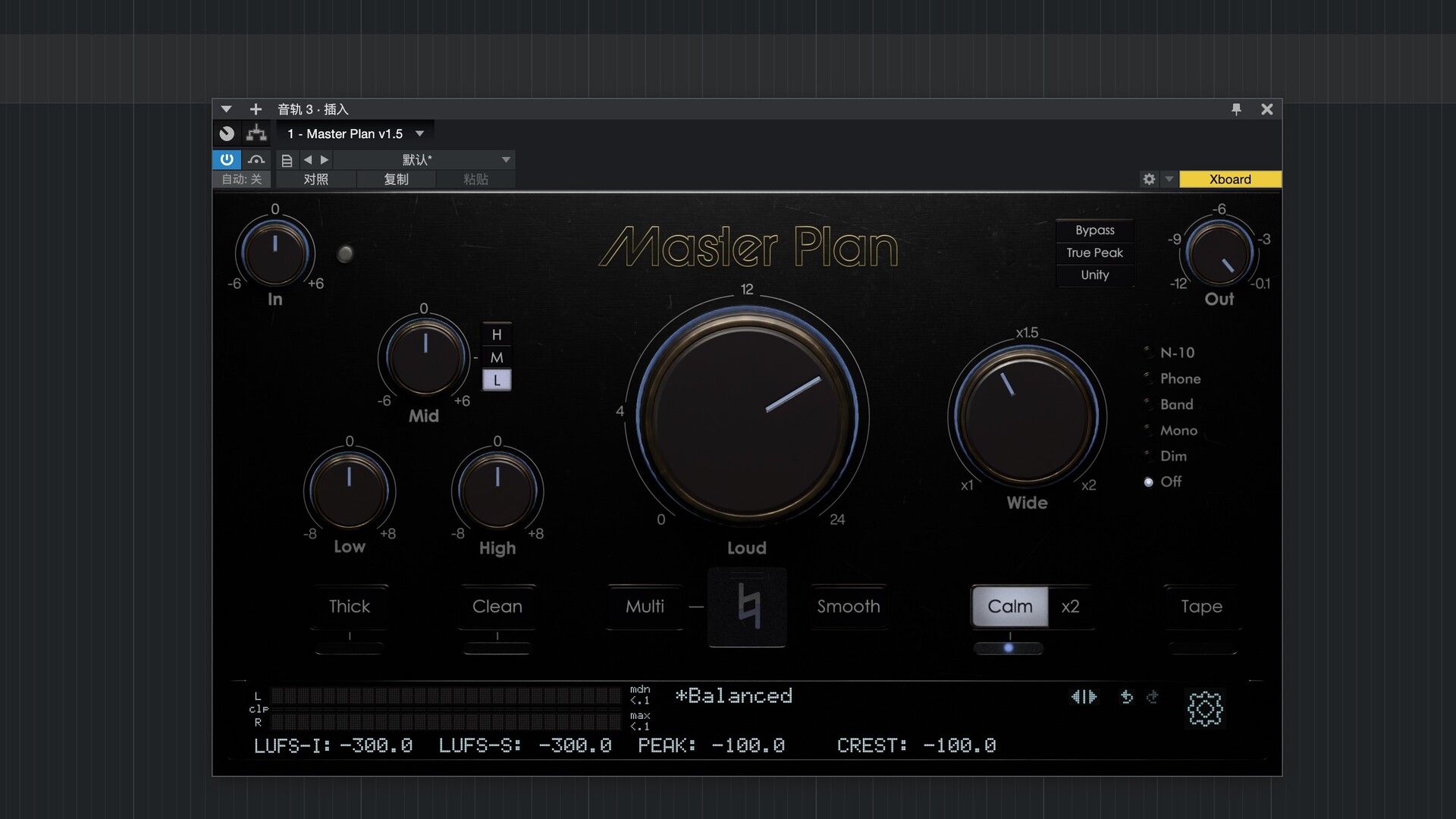Open the *Balanced preset name
Viewport: 1456px width, 819px height.
734,695
